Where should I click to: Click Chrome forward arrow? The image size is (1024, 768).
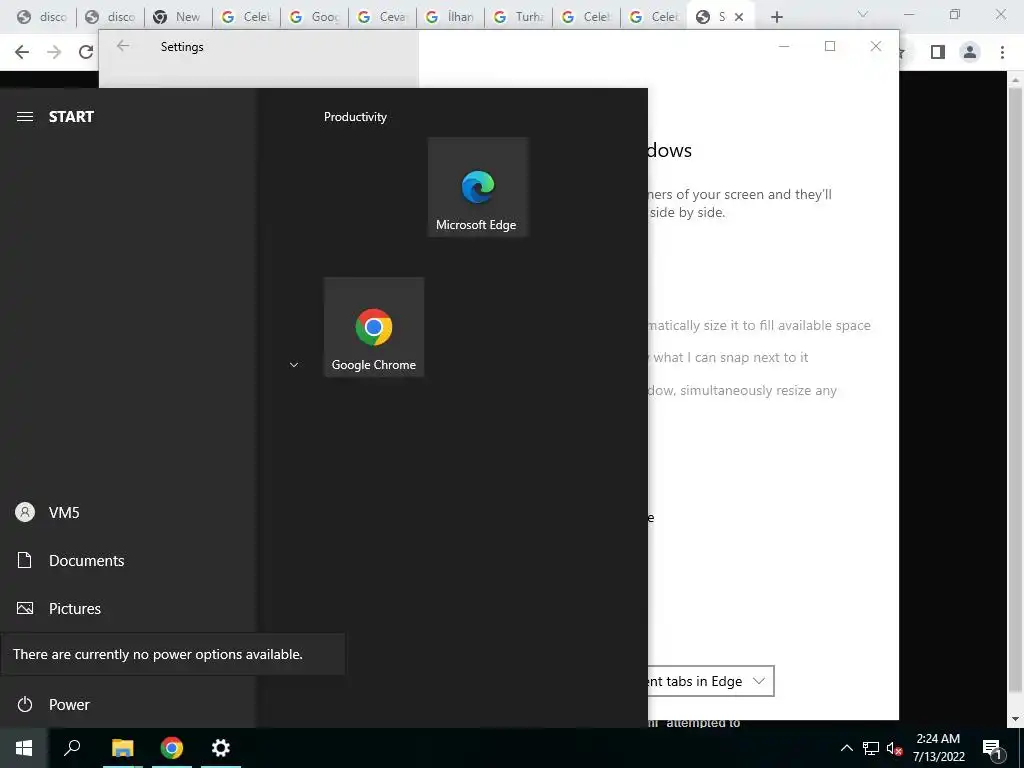click(x=54, y=52)
